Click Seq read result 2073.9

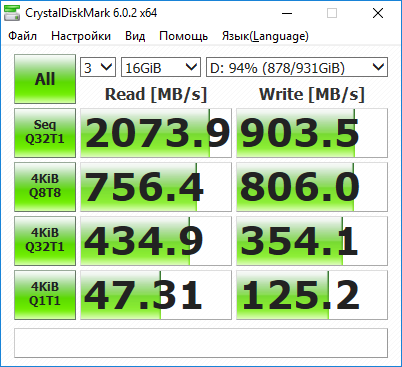tap(156, 133)
